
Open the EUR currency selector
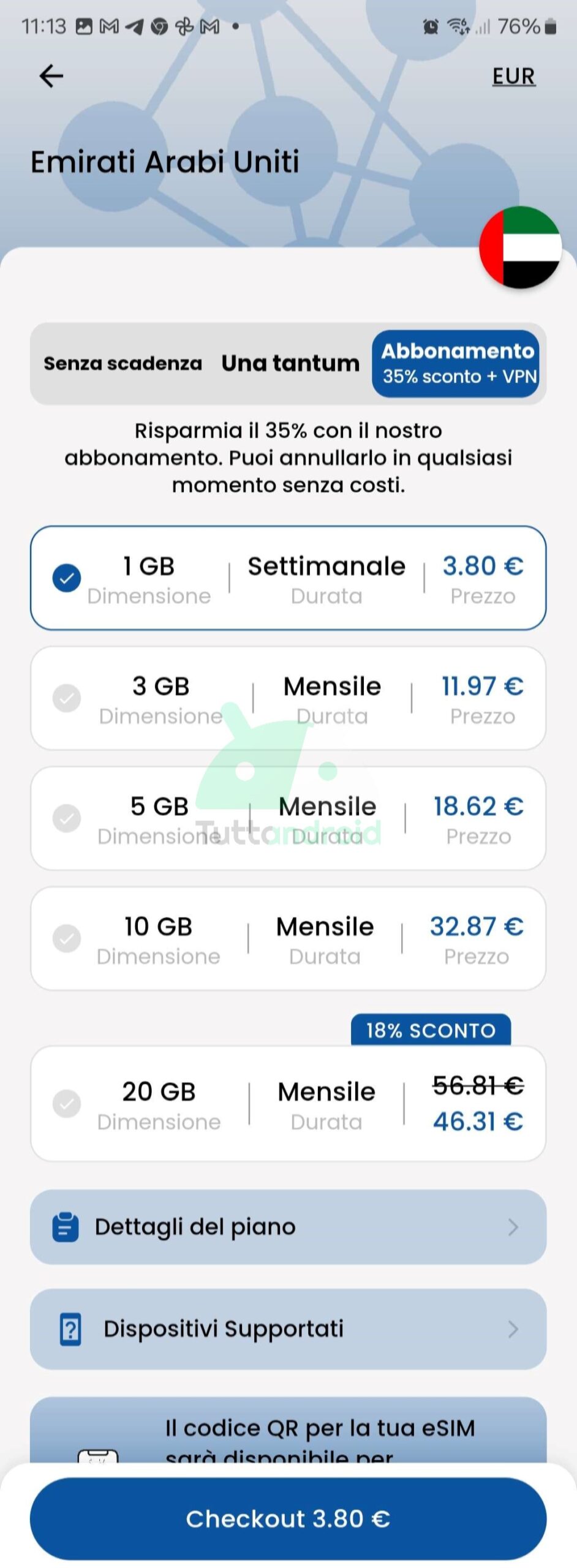(x=513, y=77)
